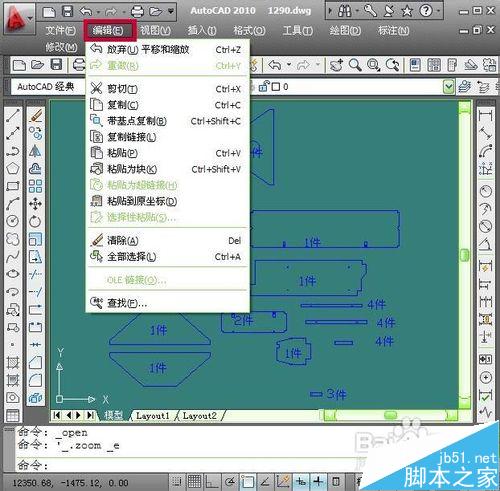Select the Rectangle draw tool
Screen dimensions: 500x491
(13, 186)
